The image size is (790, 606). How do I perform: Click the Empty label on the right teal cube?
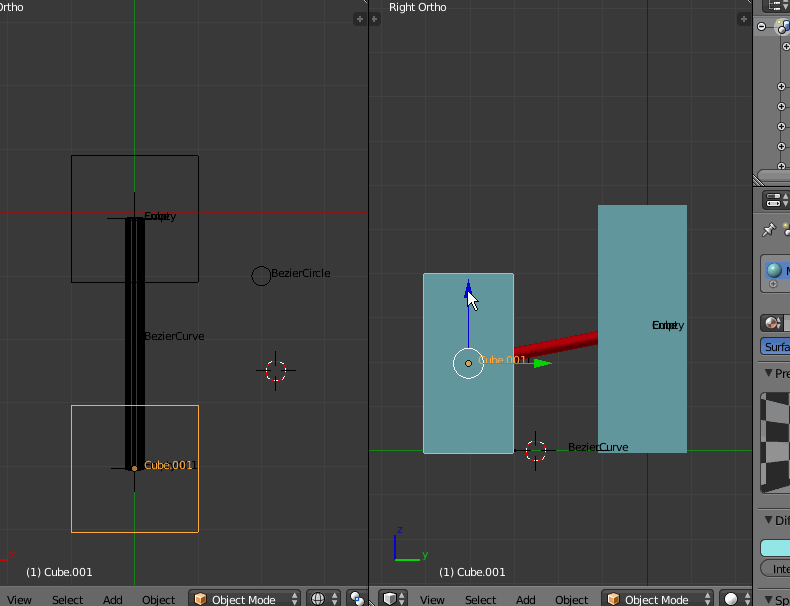point(668,325)
